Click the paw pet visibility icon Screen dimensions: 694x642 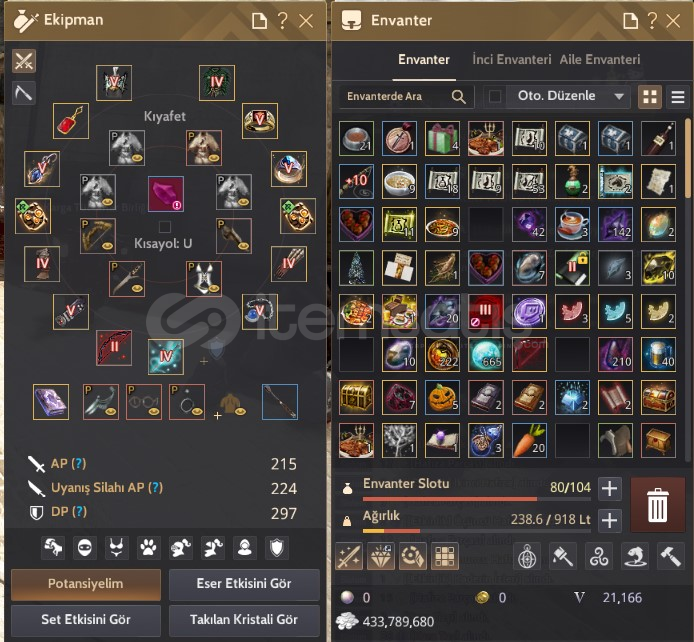coord(148,548)
